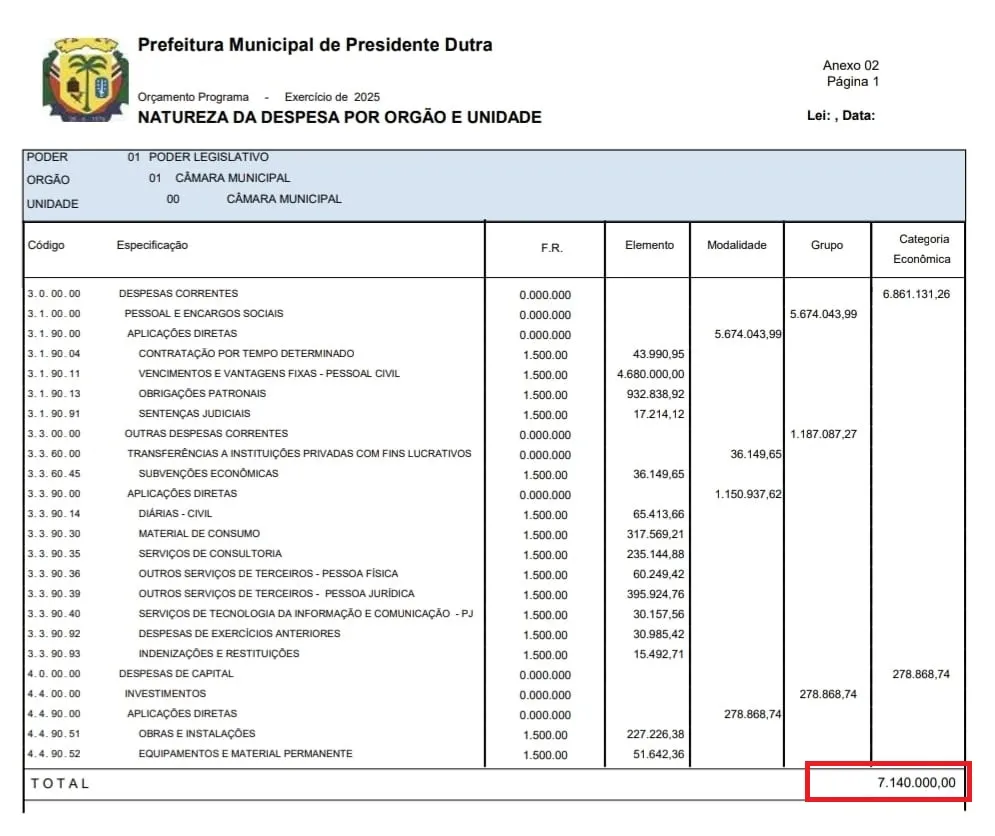Click the value 4.680.000,00
The height and width of the screenshot is (836, 995).
pyautogui.click(x=650, y=375)
